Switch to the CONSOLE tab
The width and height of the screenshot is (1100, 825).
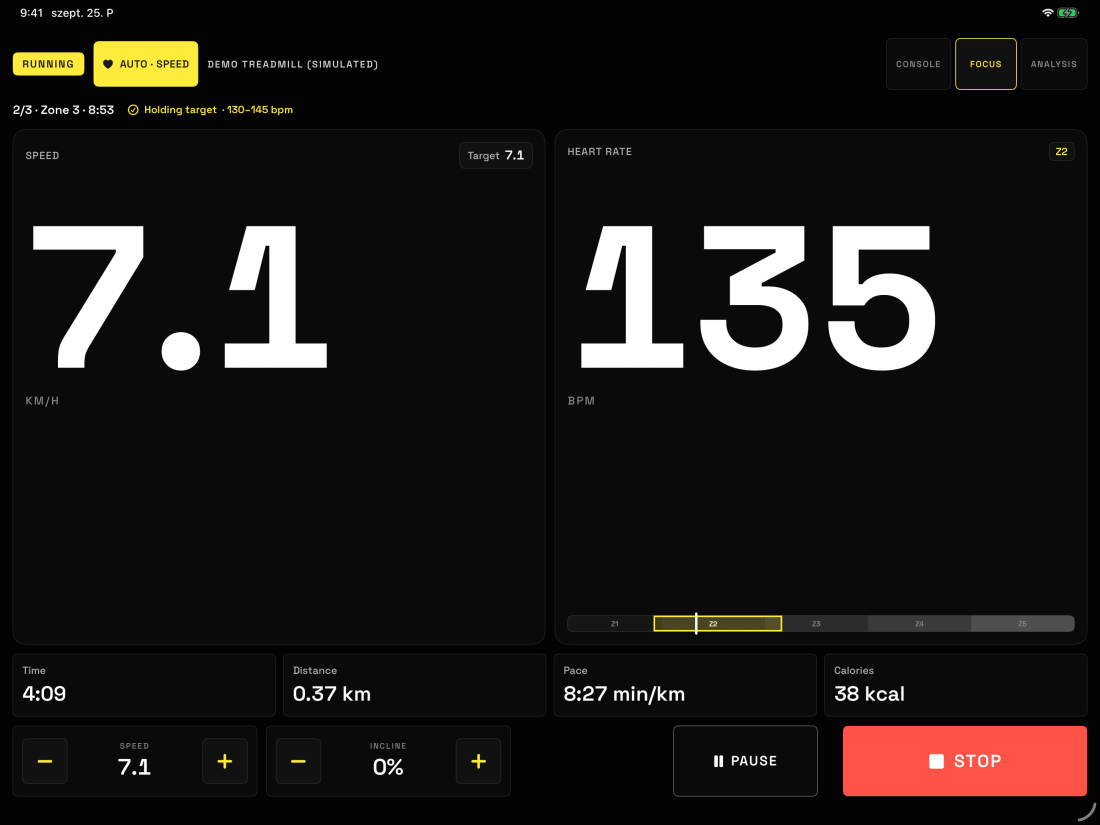click(918, 64)
